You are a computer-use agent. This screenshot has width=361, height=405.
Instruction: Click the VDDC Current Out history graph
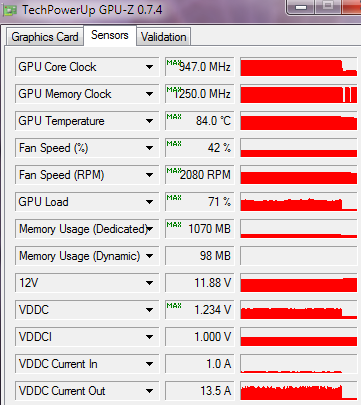[299, 391]
